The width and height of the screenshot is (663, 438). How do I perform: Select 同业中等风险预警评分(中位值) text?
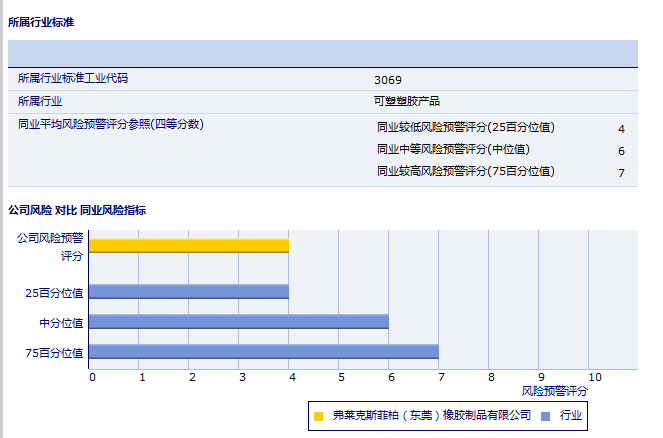tap(453, 149)
